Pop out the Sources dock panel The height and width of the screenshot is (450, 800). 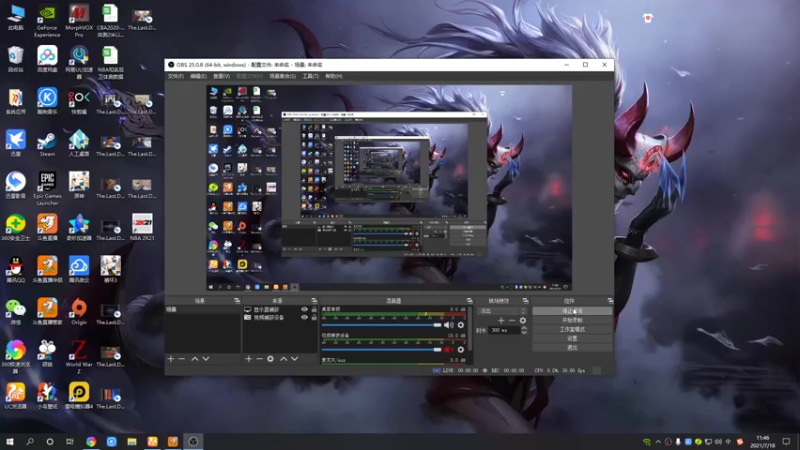[x=314, y=301]
